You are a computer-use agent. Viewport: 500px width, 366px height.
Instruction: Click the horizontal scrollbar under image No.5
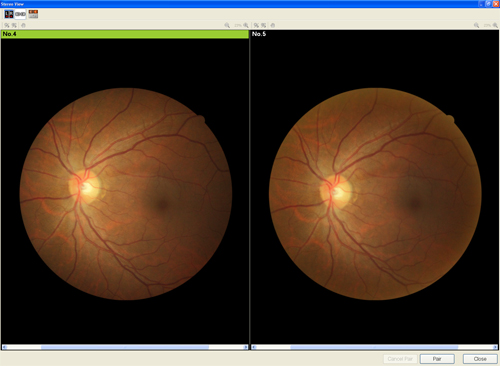pos(374,347)
